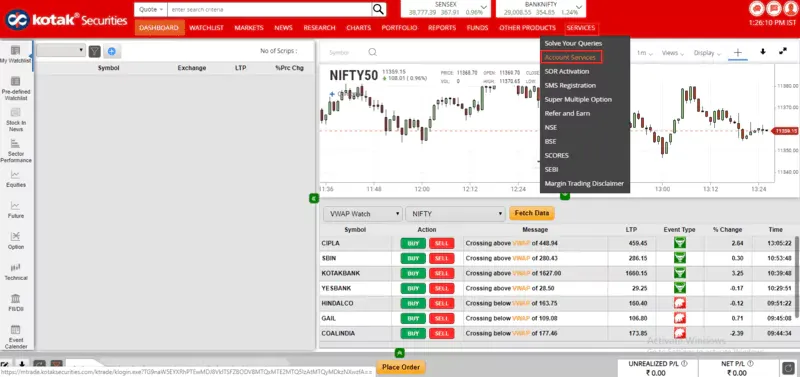Image resolution: width=800 pixels, height=377 pixels.
Task: Click SELL for YESBANK
Action: click(x=441, y=288)
